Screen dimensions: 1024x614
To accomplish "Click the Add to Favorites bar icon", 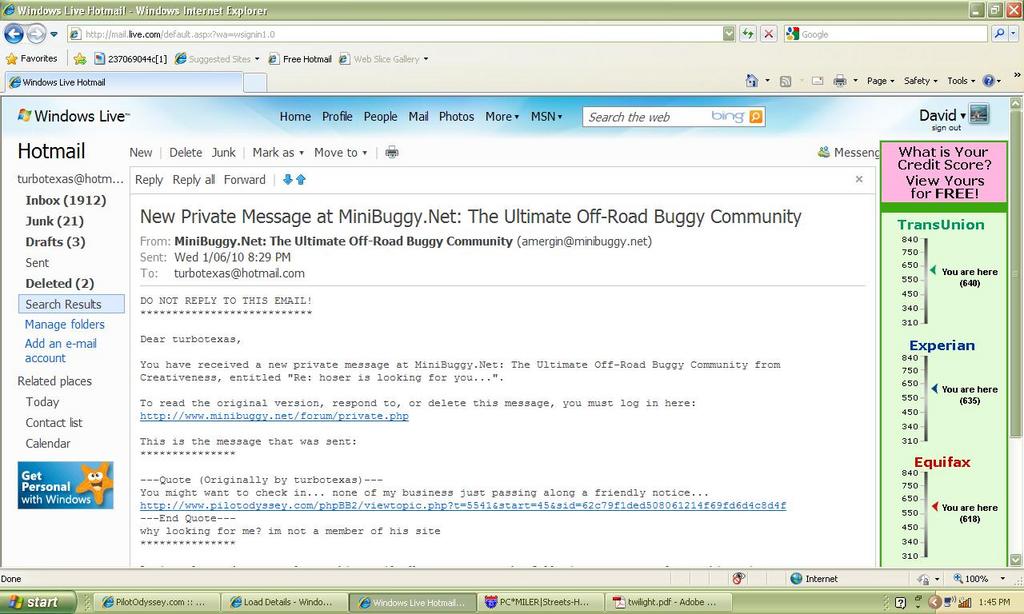I will click(80, 59).
